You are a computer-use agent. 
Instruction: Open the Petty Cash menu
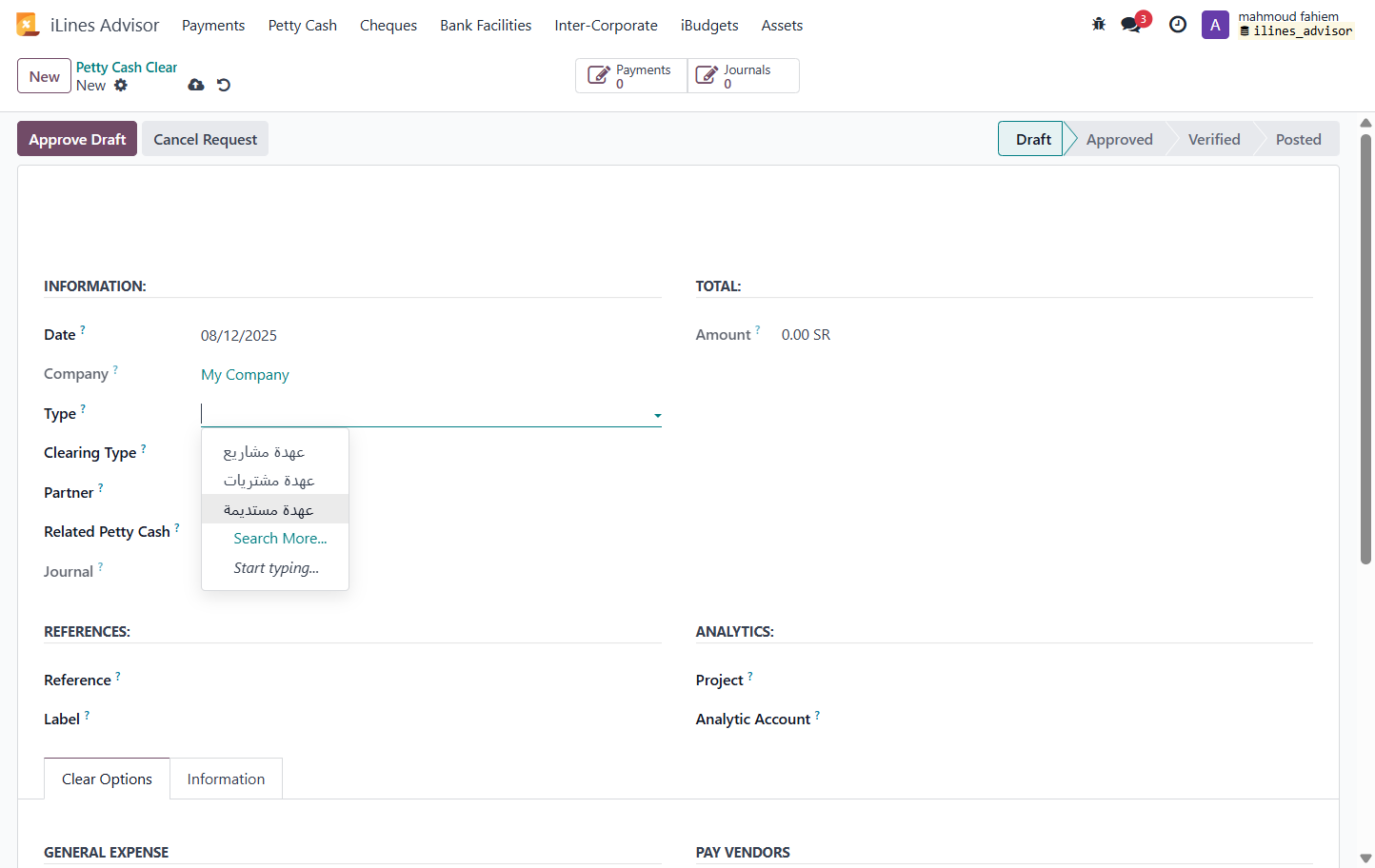click(x=303, y=26)
